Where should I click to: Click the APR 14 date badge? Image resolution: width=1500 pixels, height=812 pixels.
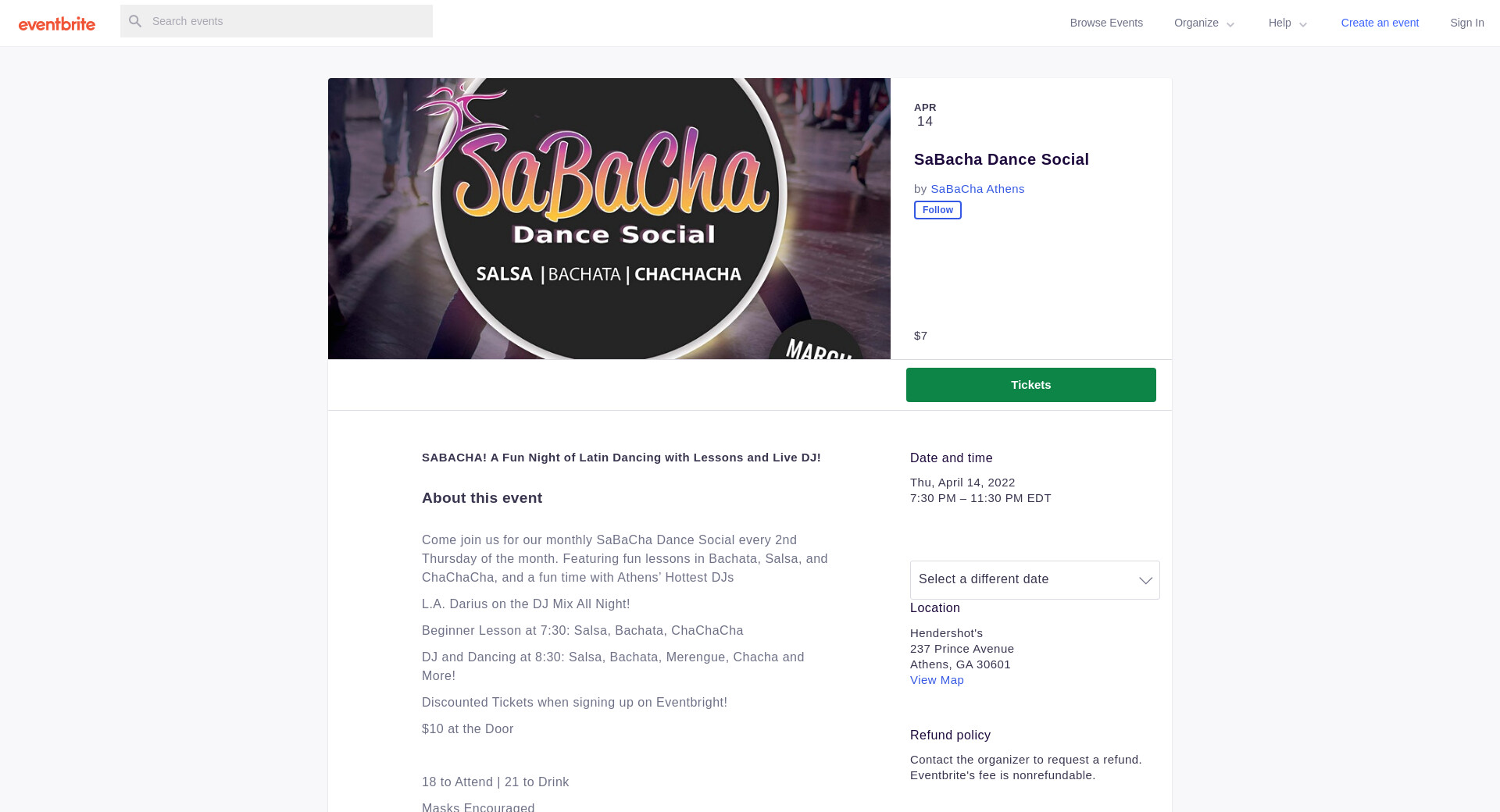point(925,115)
